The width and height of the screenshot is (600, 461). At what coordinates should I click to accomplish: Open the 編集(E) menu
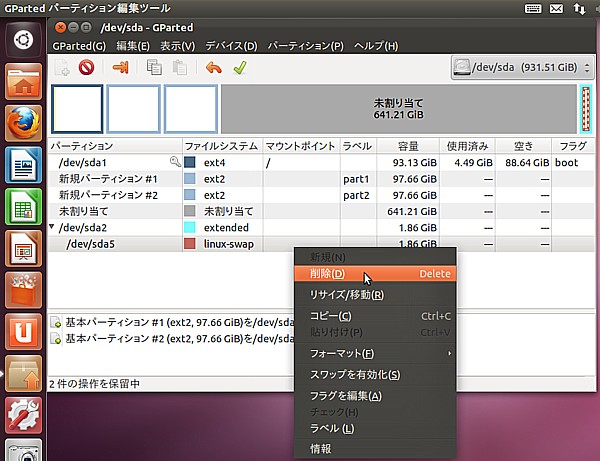[133, 46]
